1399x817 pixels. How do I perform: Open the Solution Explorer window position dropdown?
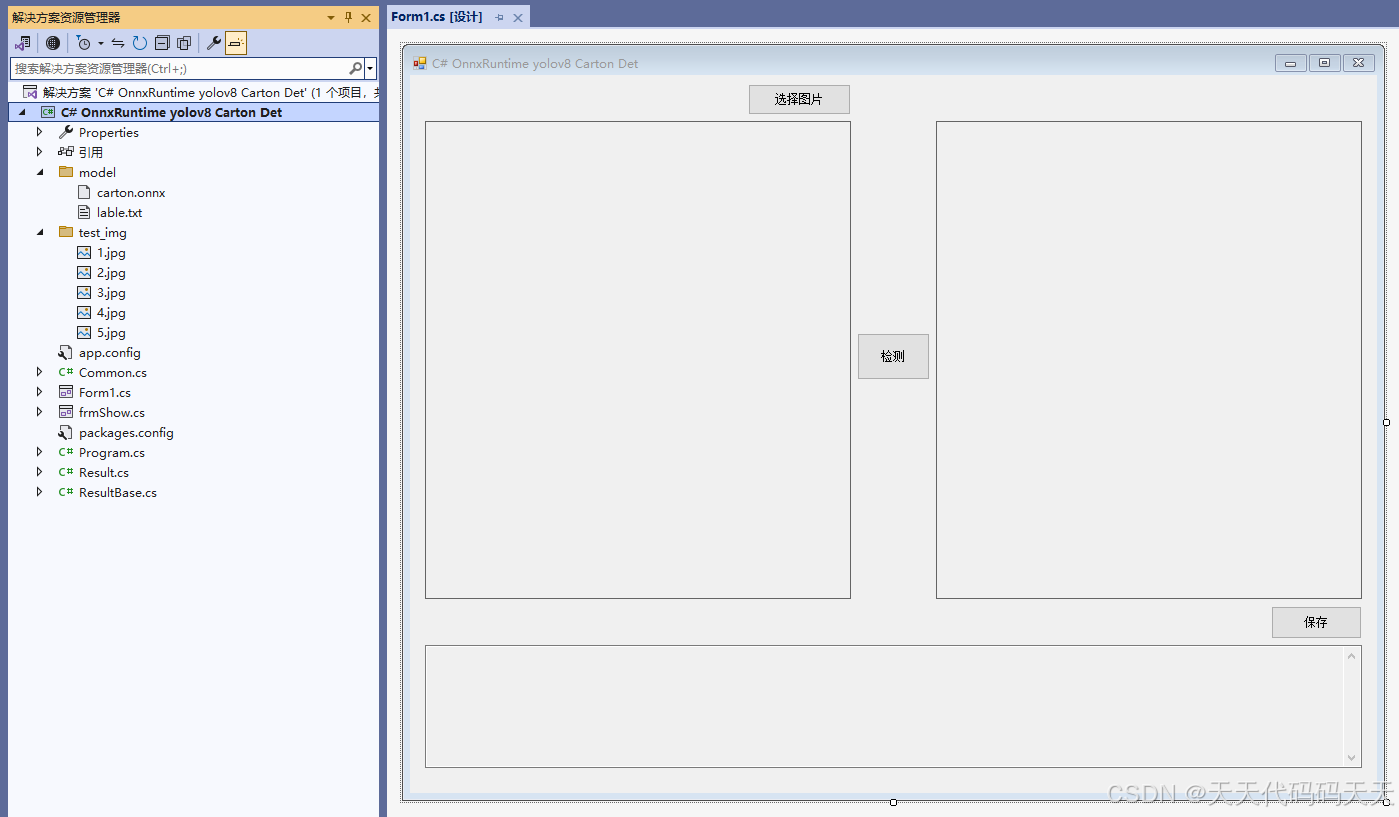tap(331, 18)
